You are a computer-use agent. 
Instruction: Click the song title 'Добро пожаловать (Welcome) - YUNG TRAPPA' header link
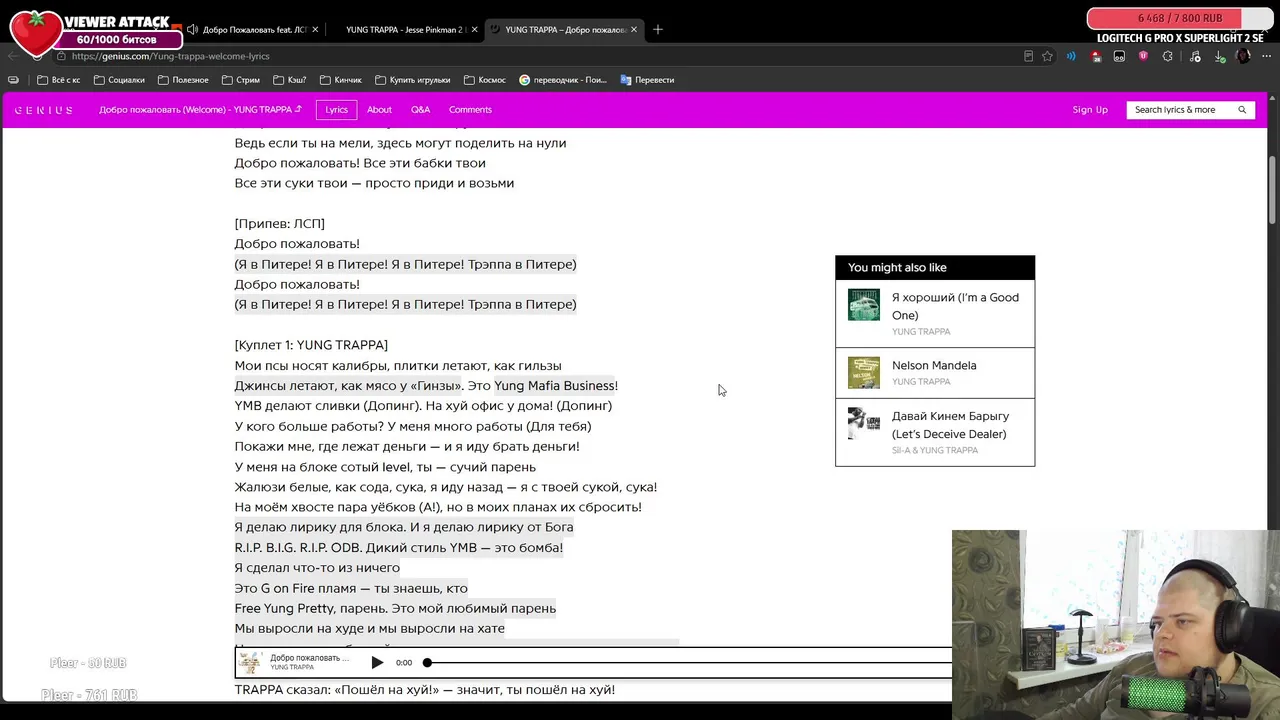pos(200,110)
